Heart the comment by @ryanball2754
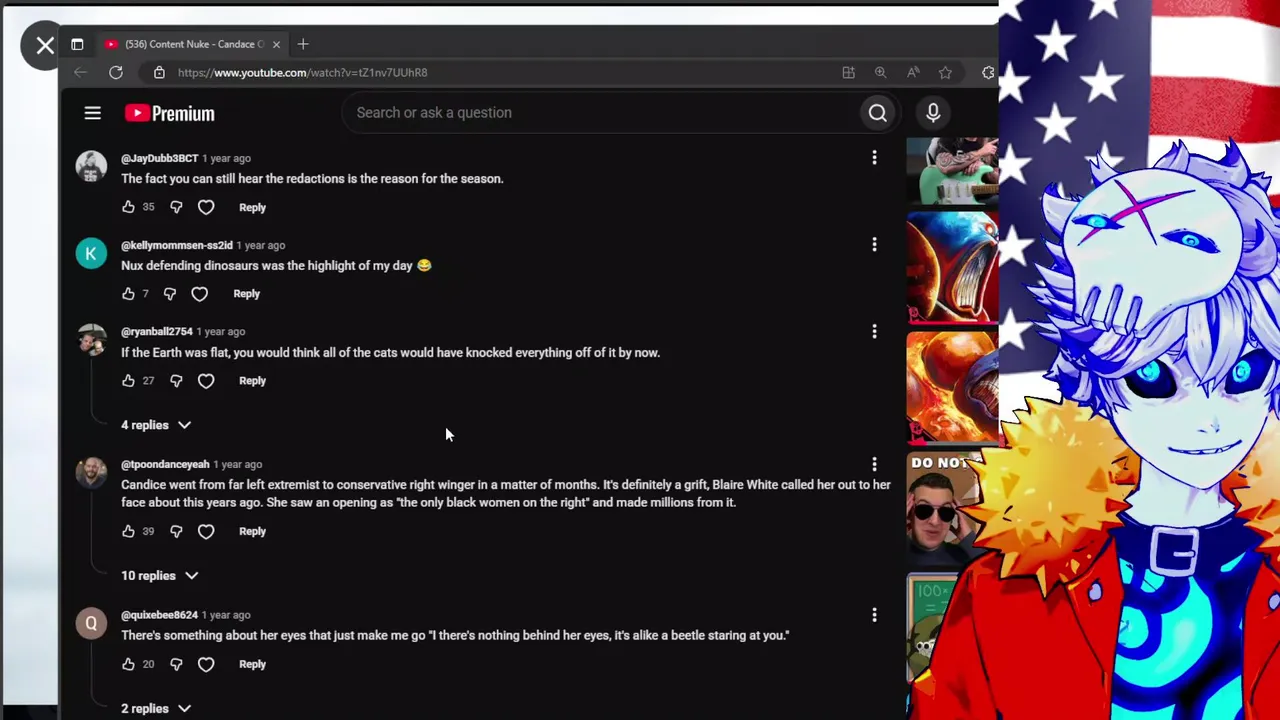This screenshot has width=1280, height=720. [206, 381]
